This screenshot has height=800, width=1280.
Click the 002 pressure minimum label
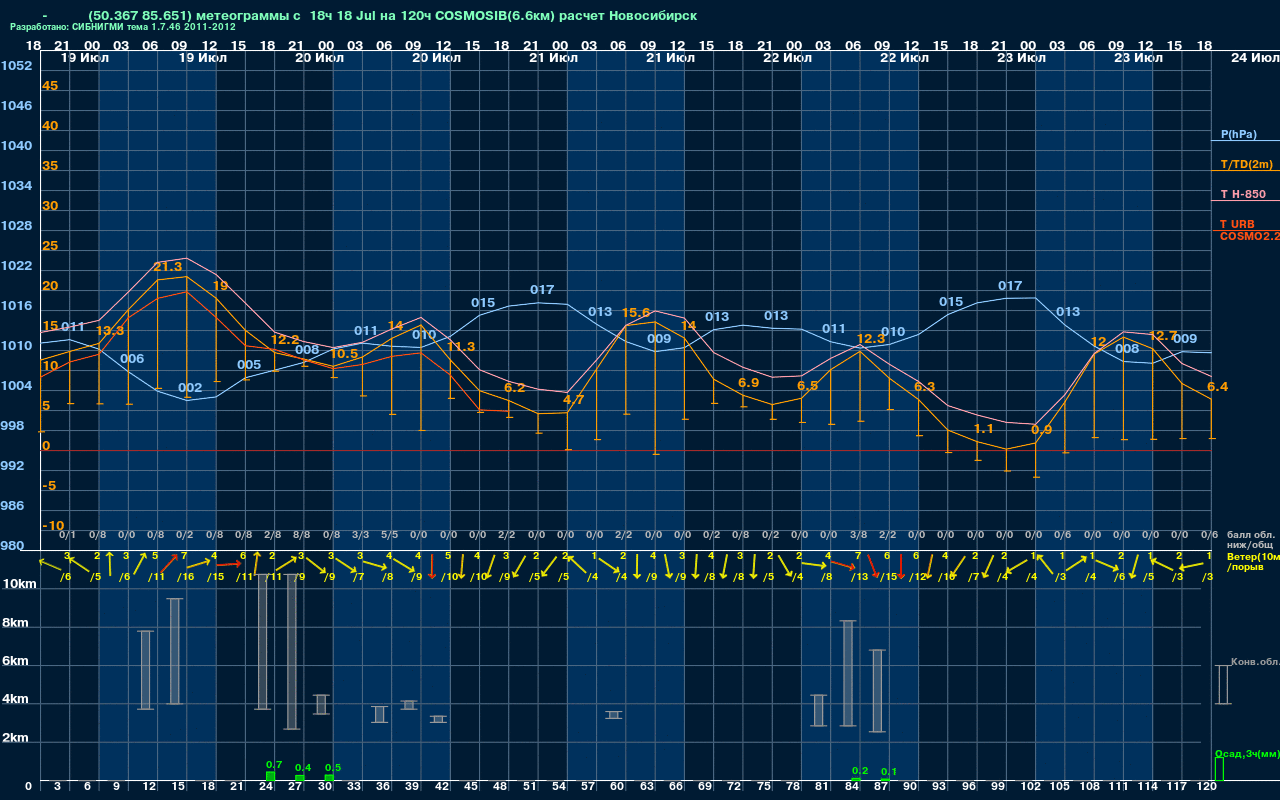[x=190, y=388]
